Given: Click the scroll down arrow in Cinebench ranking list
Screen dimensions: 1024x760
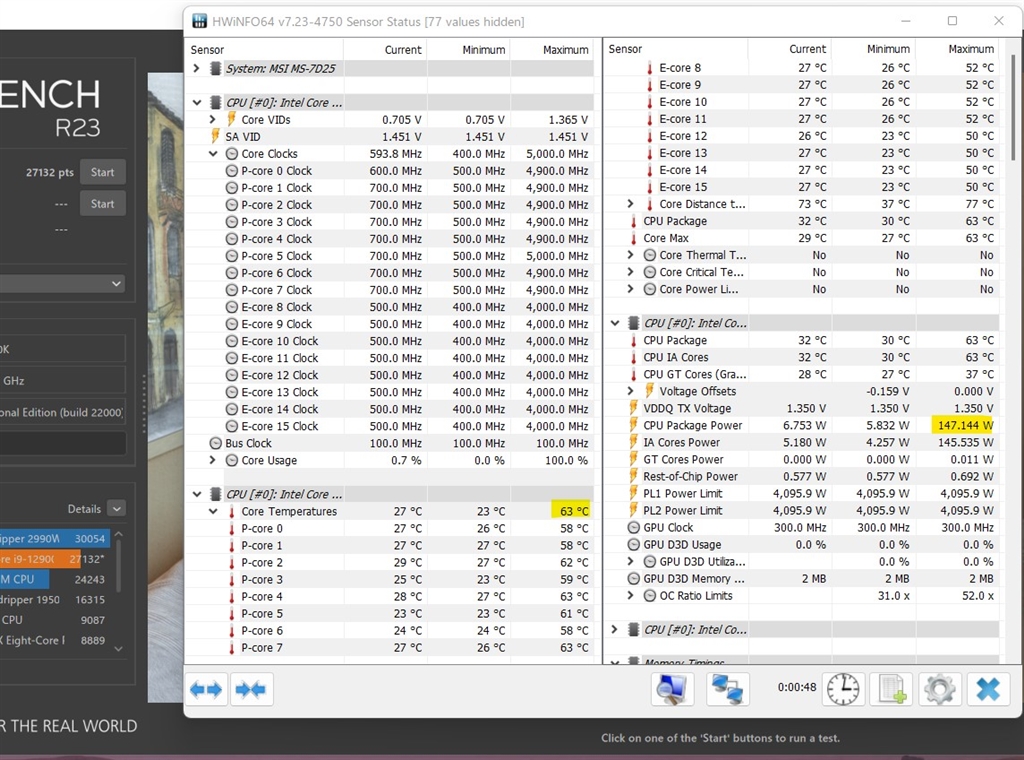Looking at the screenshot, I should (118, 649).
